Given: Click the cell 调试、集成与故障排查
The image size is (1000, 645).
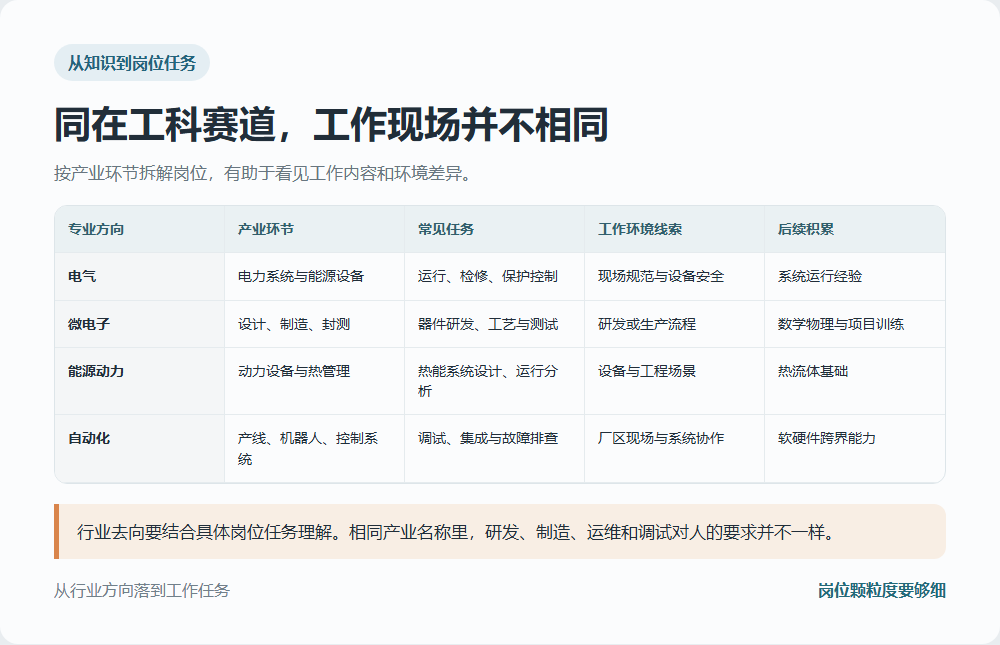Looking at the screenshot, I should (x=494, y=449).
